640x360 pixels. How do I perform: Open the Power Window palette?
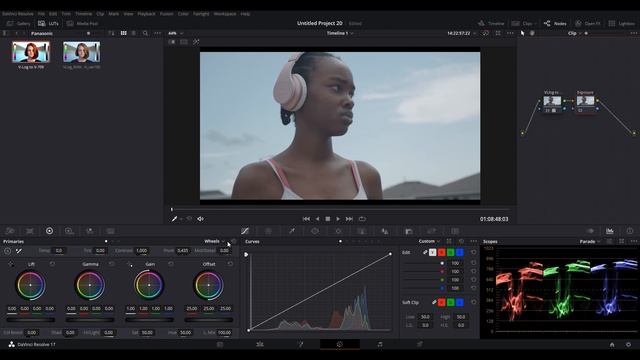315,231
